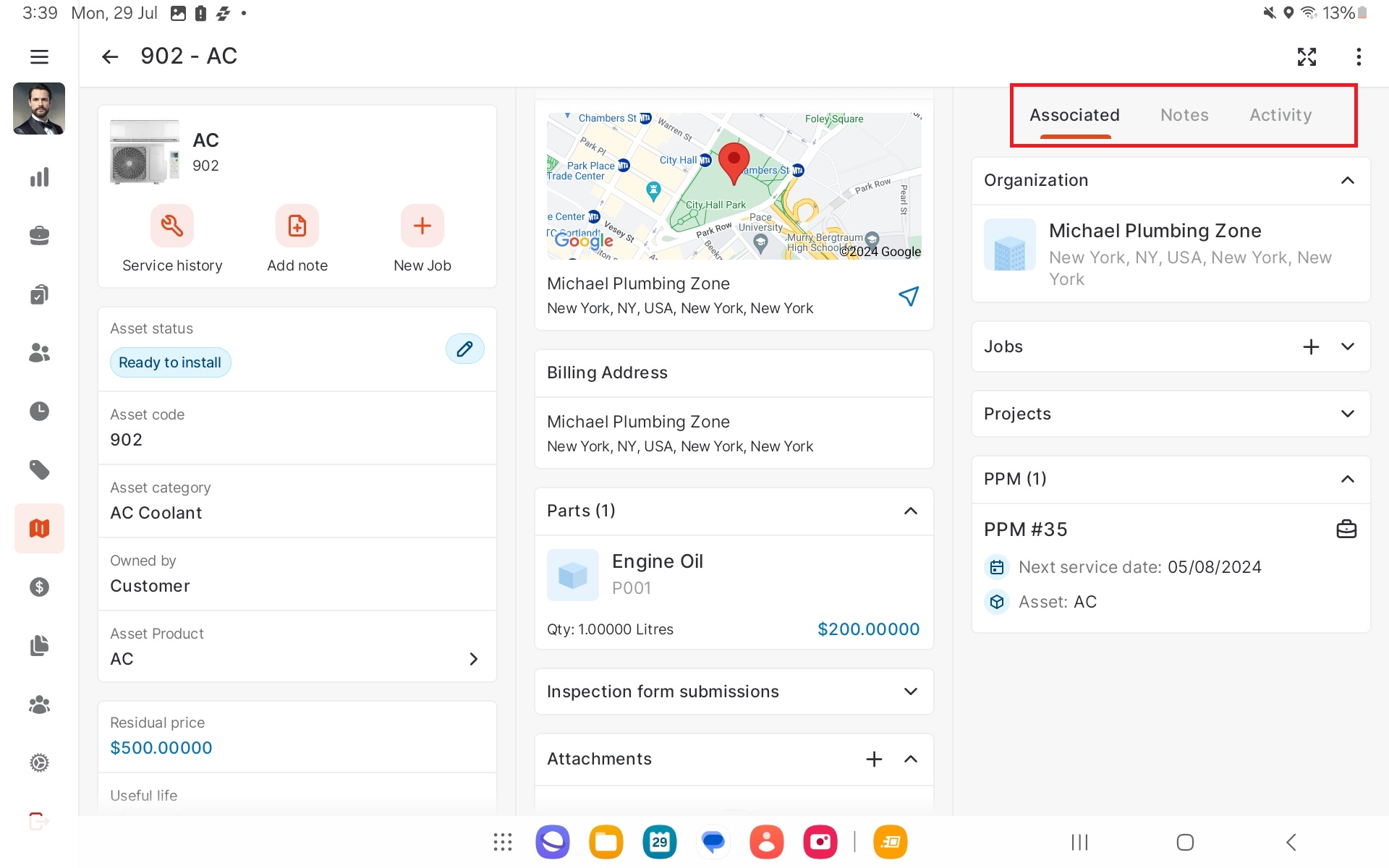Screen dimensions: 1389x868
Task: Expand Inspection form submissions
Action: point(910,692)
